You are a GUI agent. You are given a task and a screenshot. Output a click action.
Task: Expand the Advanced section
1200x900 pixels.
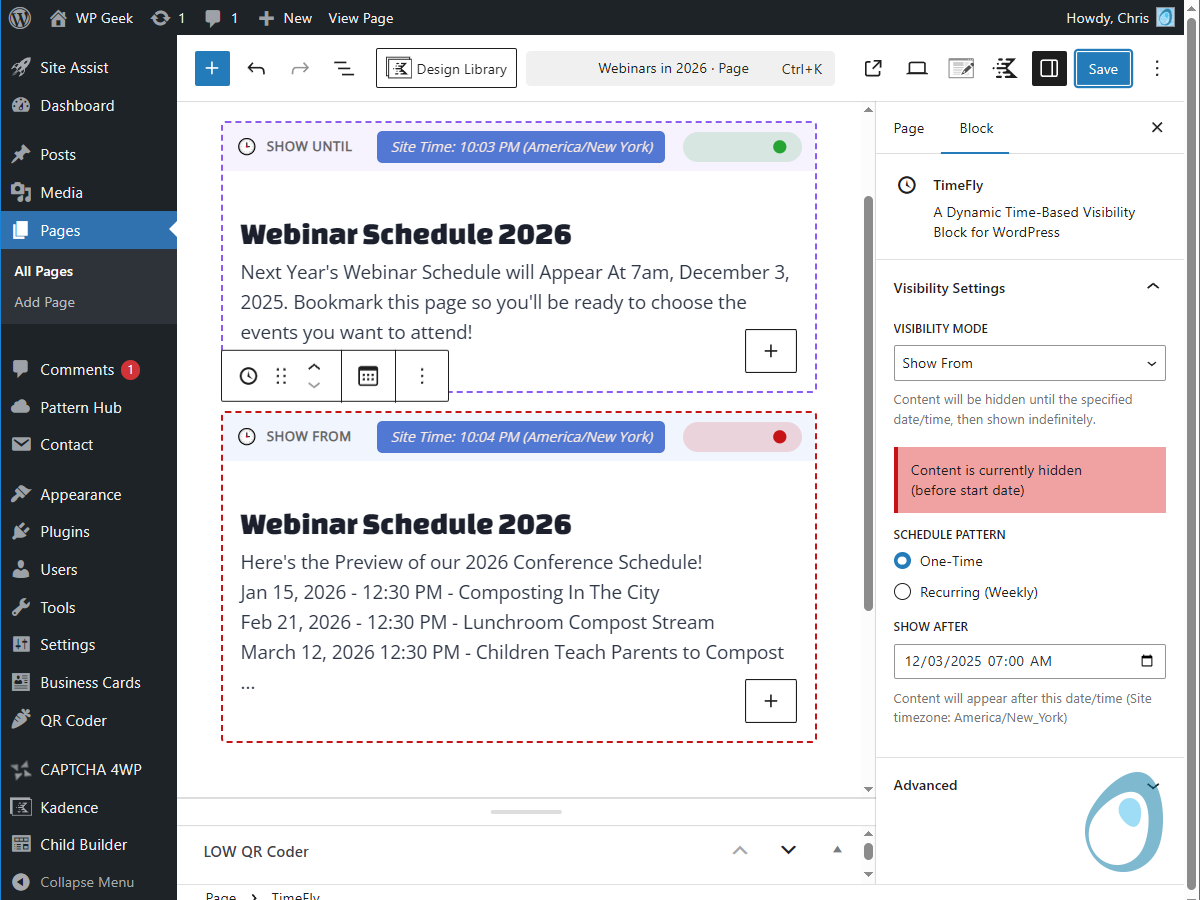1030,785
